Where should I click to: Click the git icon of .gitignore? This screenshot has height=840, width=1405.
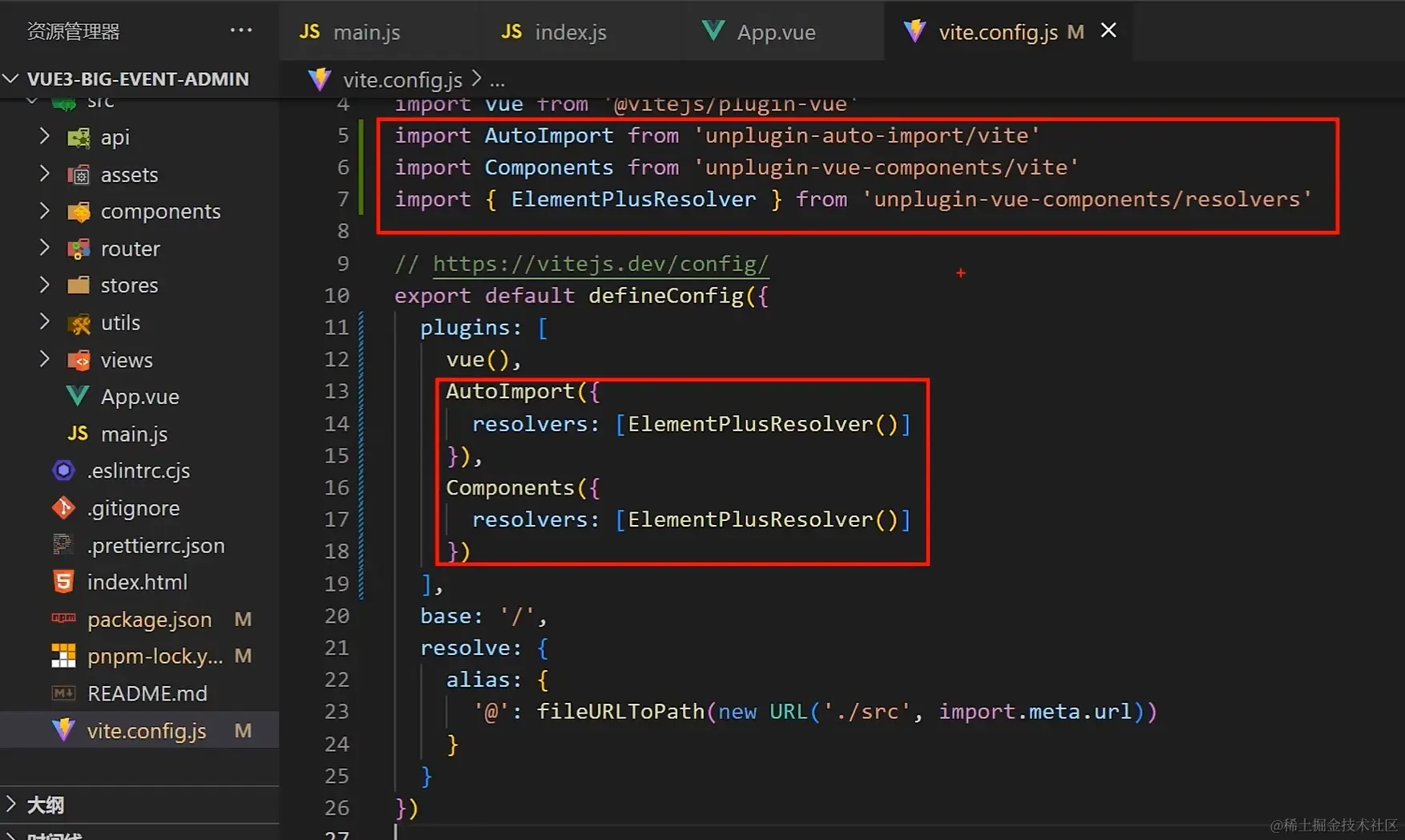[63, 508]
